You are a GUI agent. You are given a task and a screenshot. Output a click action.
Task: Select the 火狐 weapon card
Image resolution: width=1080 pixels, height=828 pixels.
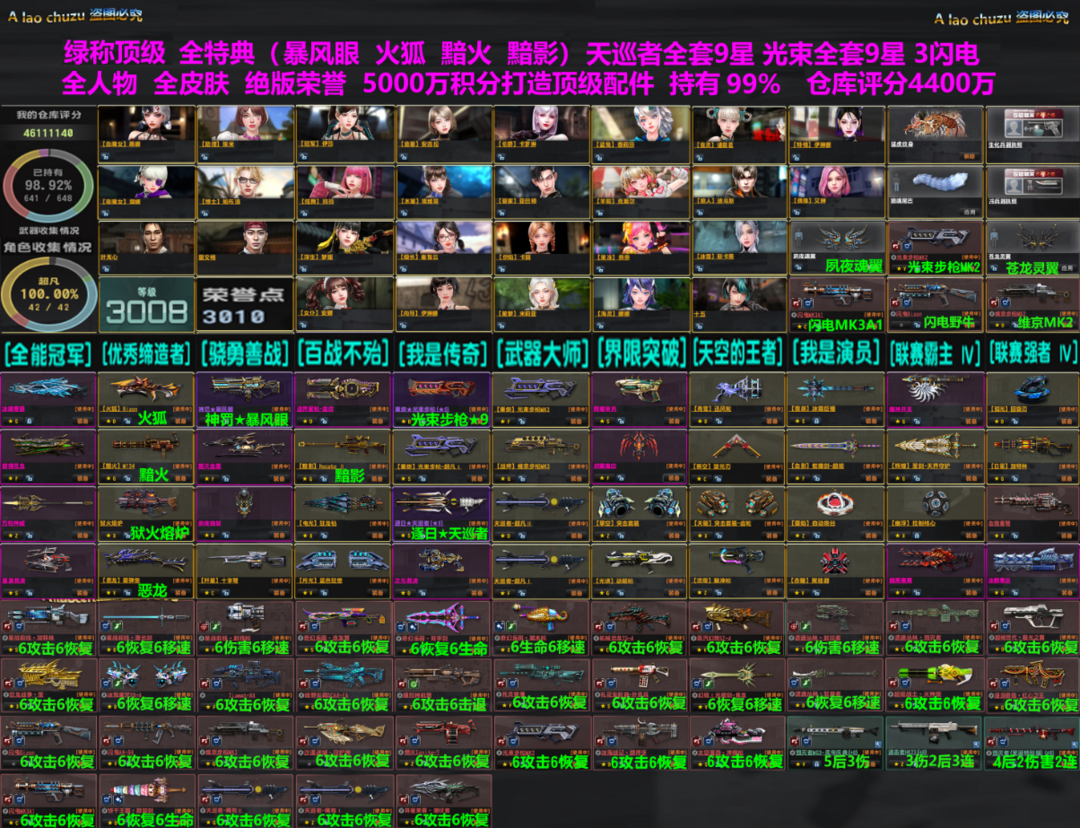click(146, 400)
